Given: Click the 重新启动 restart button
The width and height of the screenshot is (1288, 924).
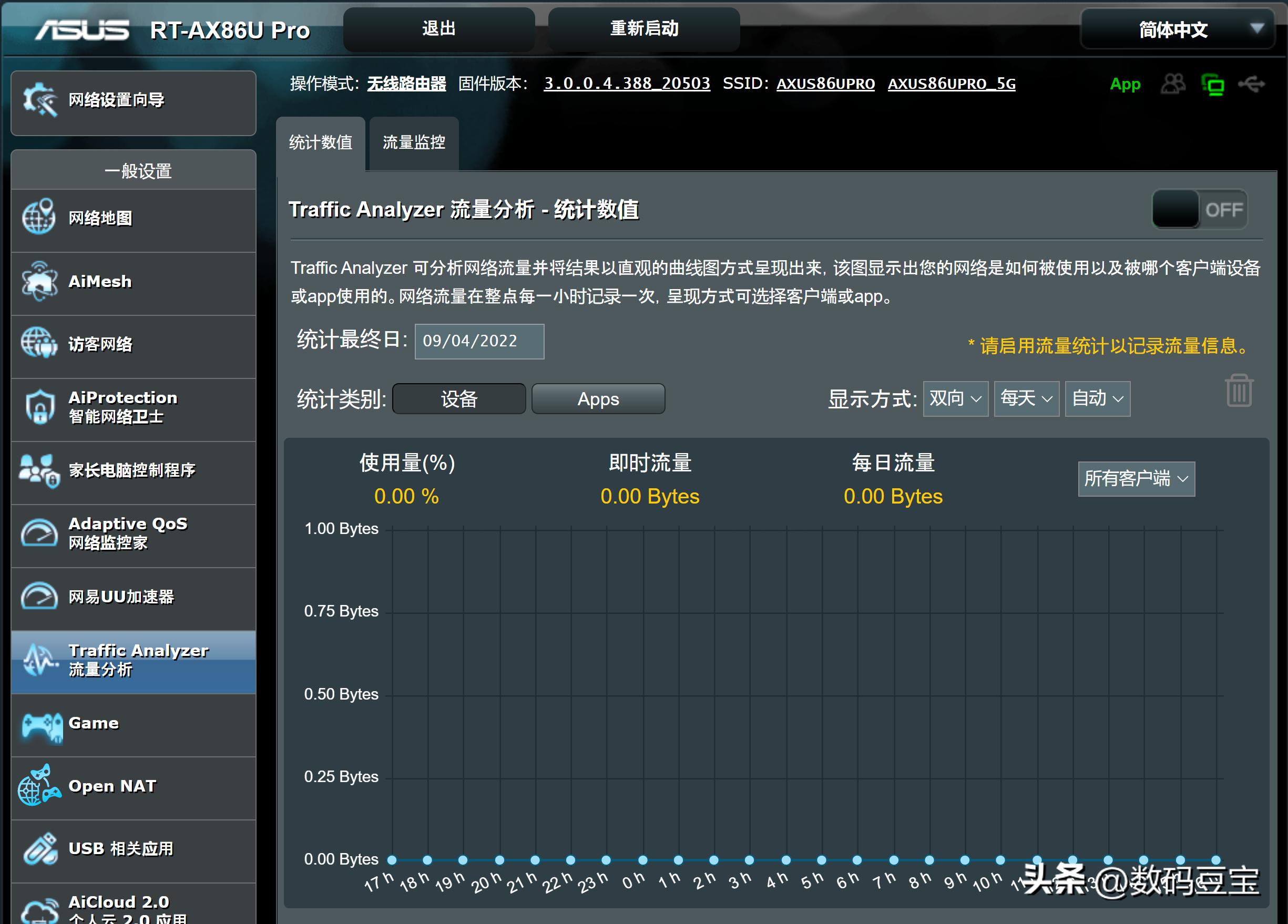Looking at the screenshot, I should 643,29.
